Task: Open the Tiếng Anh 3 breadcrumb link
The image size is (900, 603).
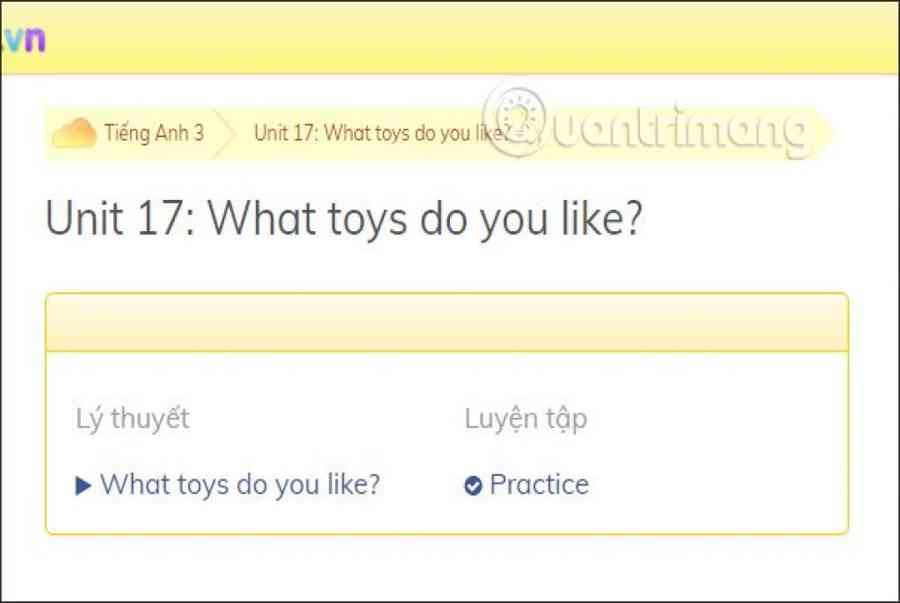Action: tap(154, 133)
